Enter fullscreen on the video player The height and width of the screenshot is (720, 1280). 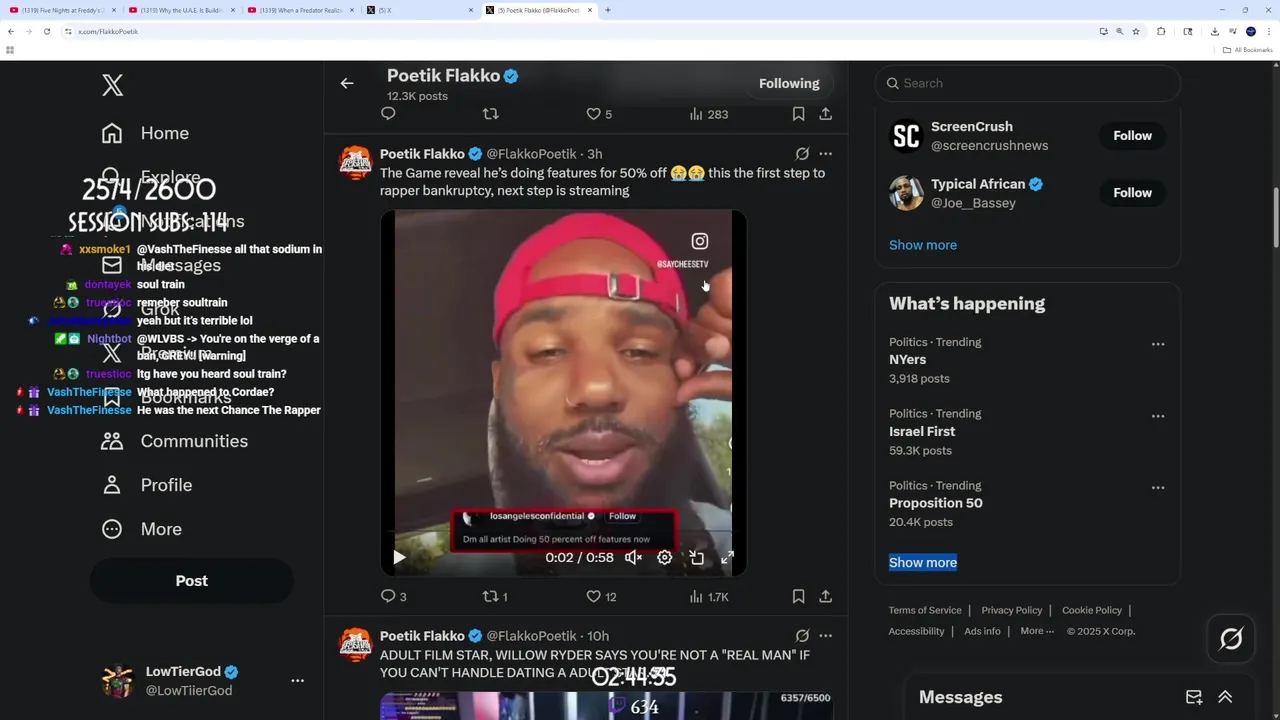[728, 558]
